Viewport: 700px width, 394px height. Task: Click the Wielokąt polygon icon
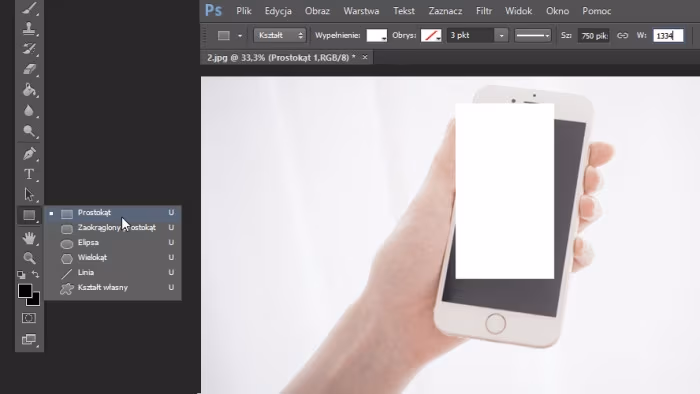(67, 258)
